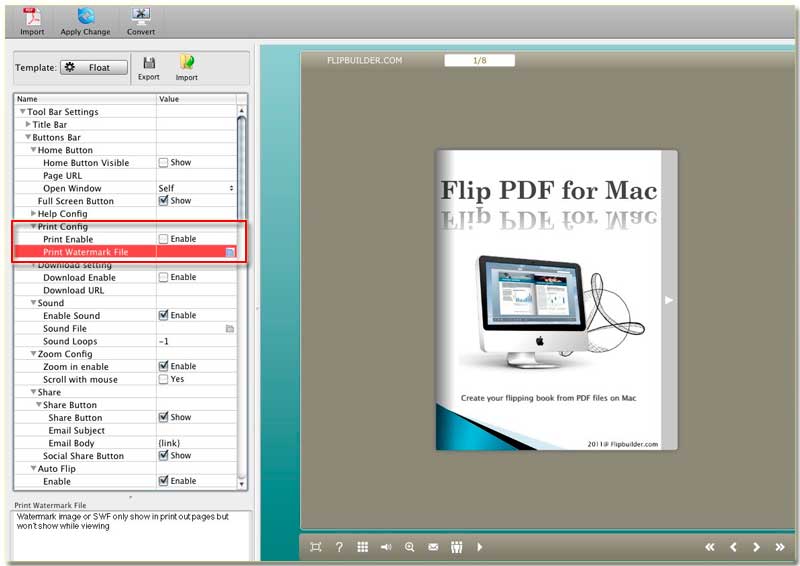
Task: Collapse the Sound settings node
Action: click(33, 303)
